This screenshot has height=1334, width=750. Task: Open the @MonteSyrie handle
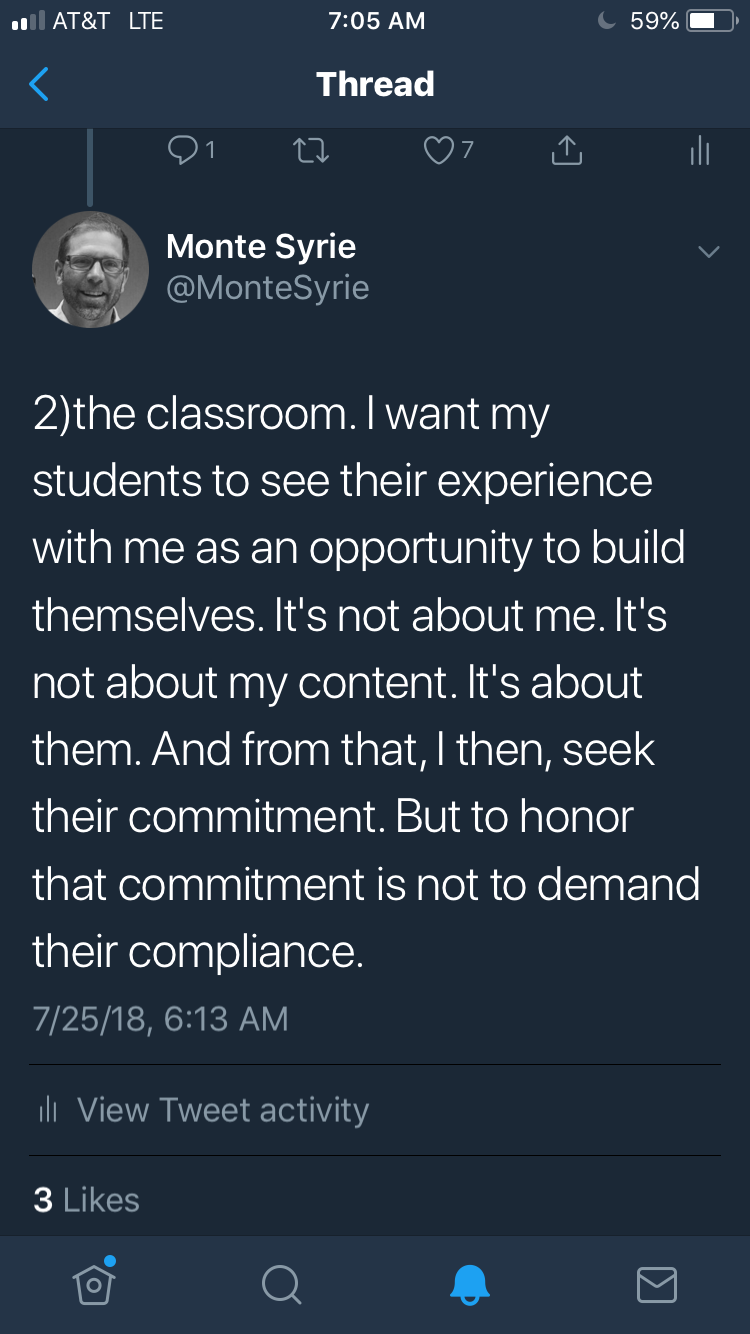(x=267, y=288)
